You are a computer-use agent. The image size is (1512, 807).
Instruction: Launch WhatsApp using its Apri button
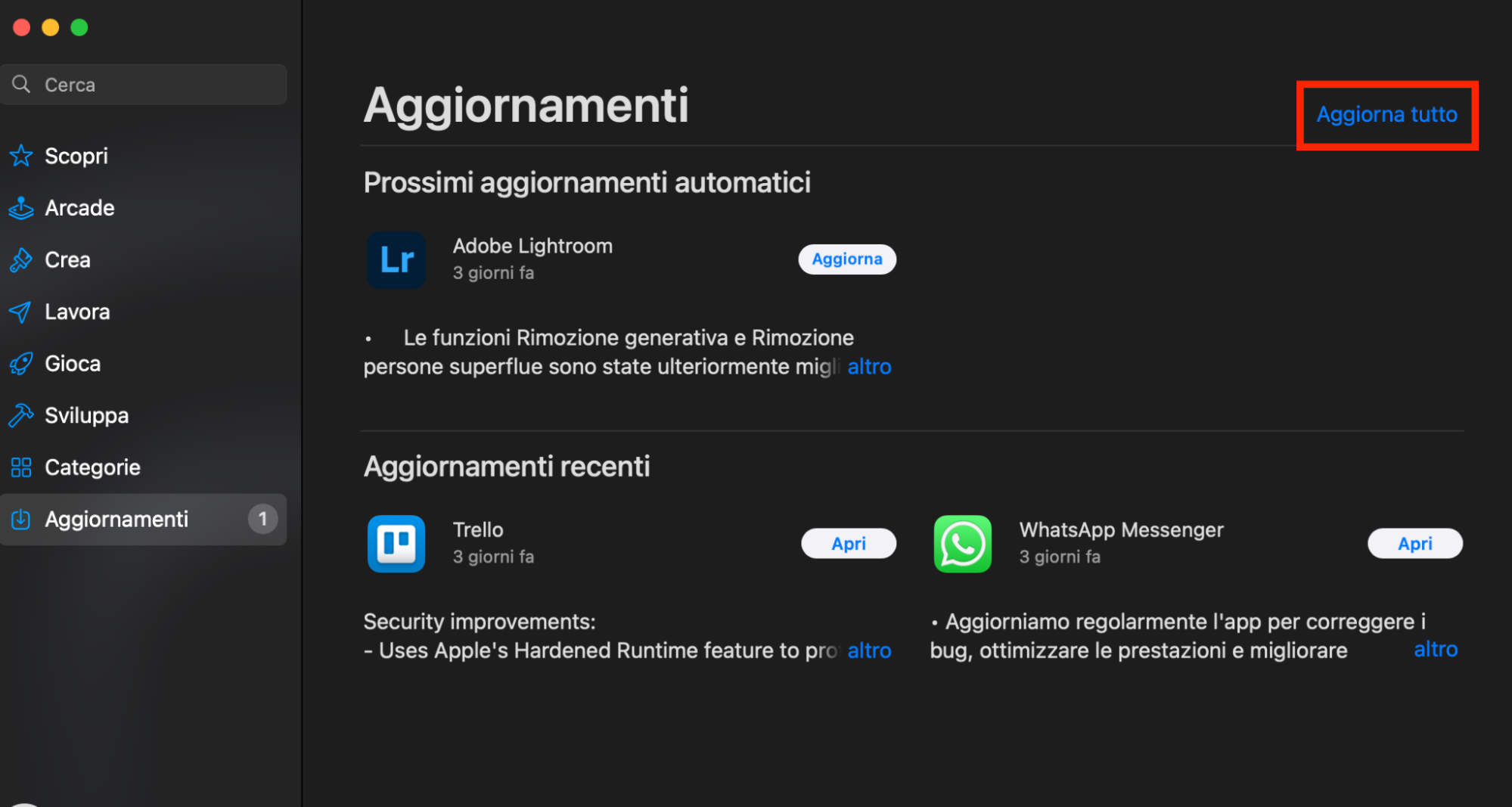click(1414, 543)
